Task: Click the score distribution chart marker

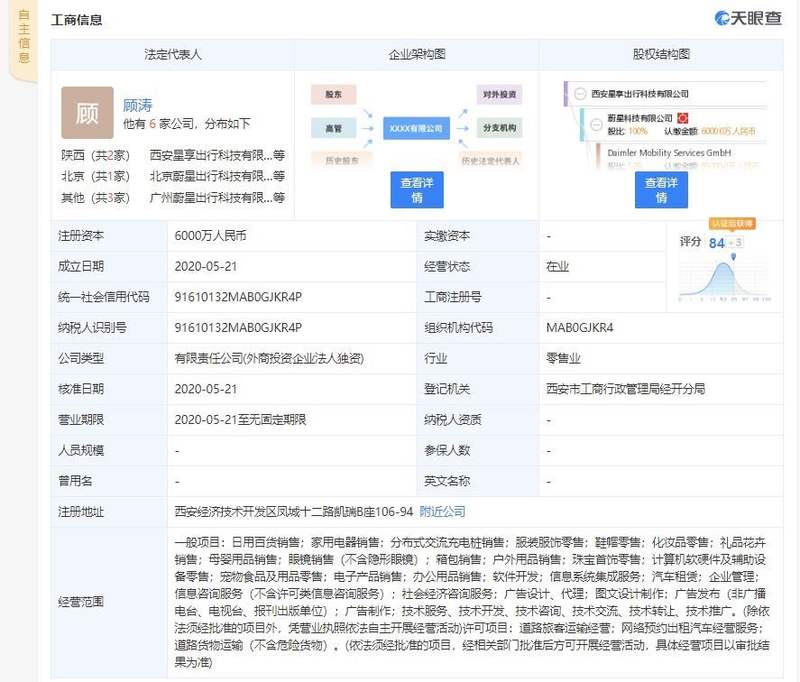Action: point(733,258)
